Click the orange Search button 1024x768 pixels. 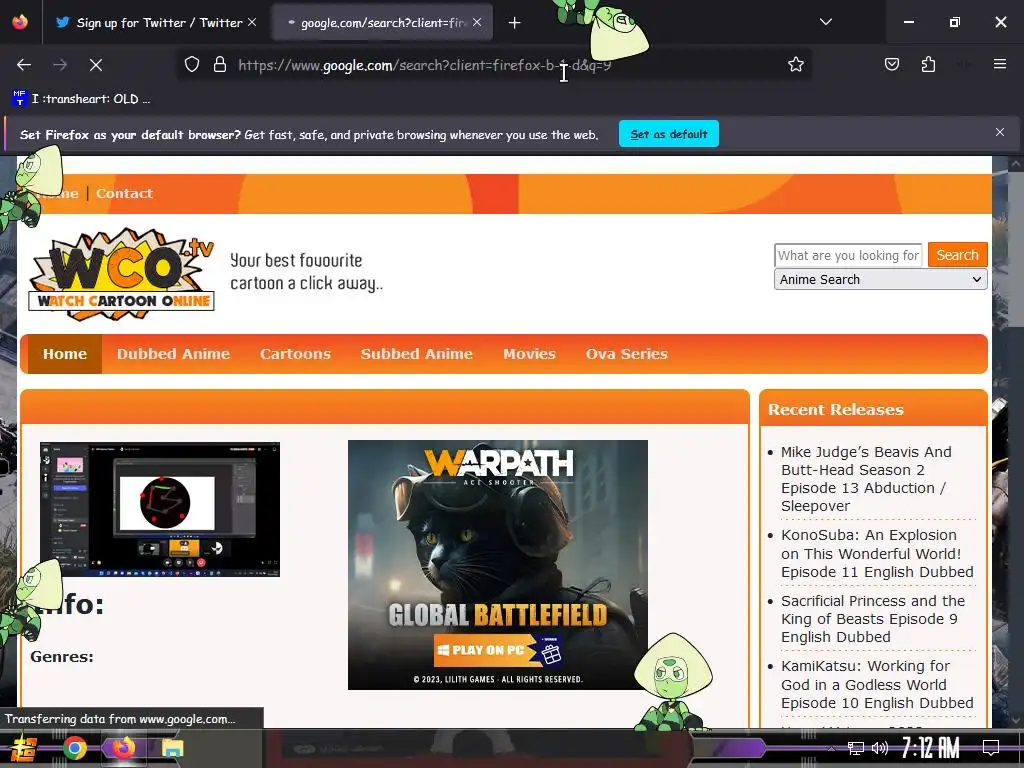(x=957, y=255)
